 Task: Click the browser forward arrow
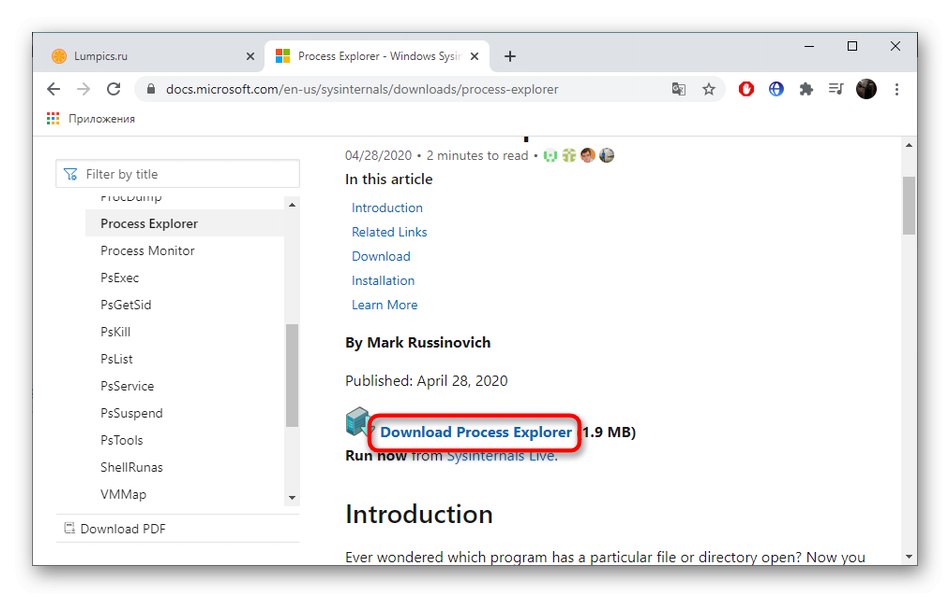pyautogui.click(x=84, y=89)
